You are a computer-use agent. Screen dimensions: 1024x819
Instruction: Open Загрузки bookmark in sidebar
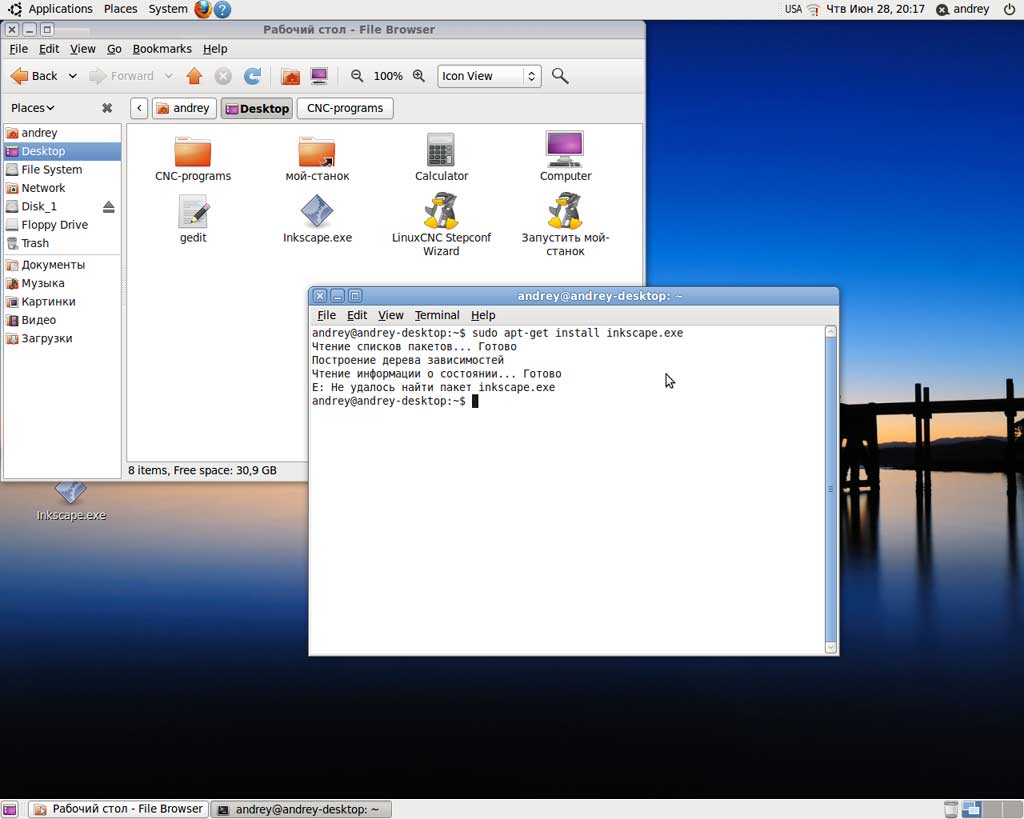[62, 338]
